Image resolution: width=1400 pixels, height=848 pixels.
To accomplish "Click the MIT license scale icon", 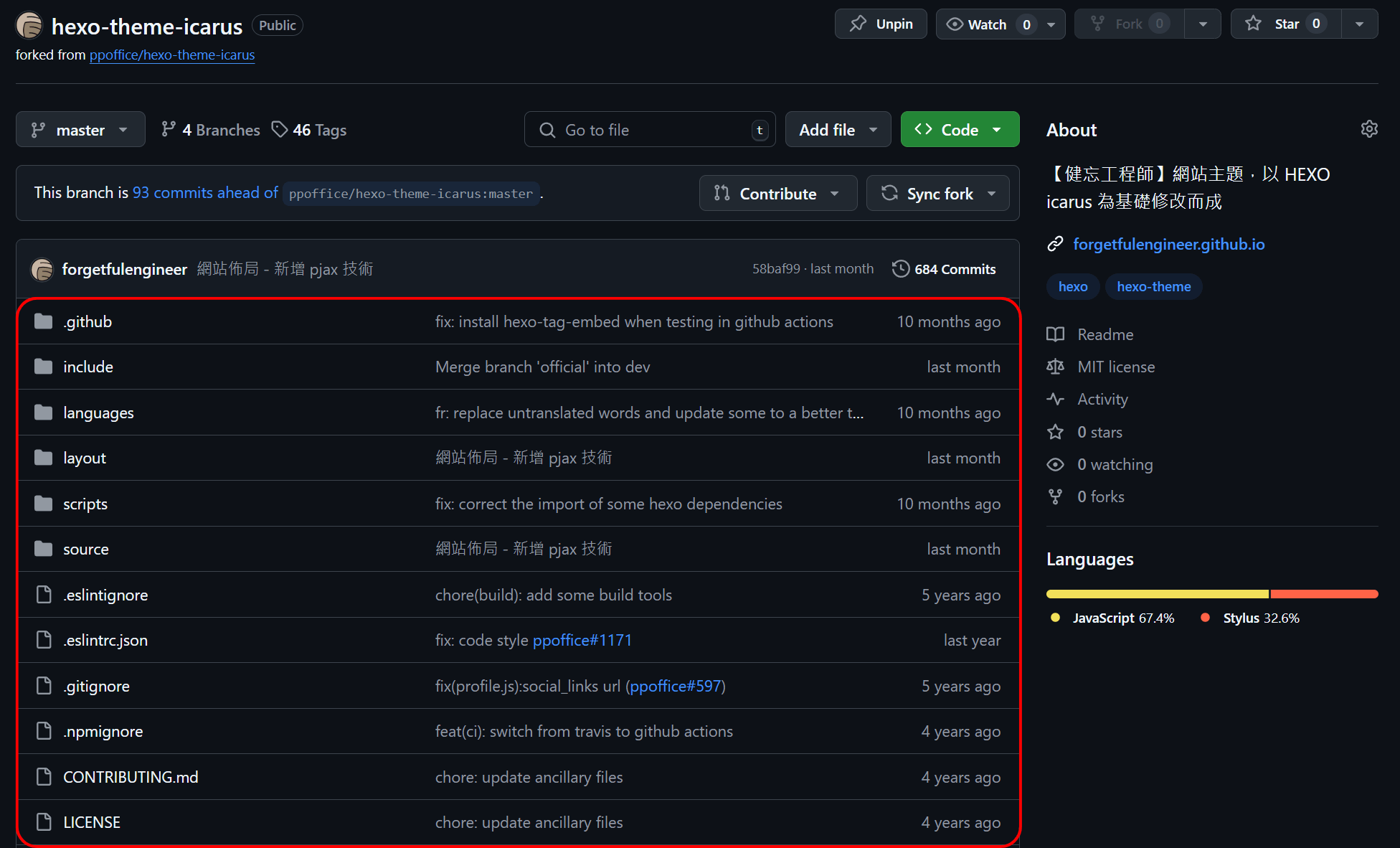I will pos(1055,367).
